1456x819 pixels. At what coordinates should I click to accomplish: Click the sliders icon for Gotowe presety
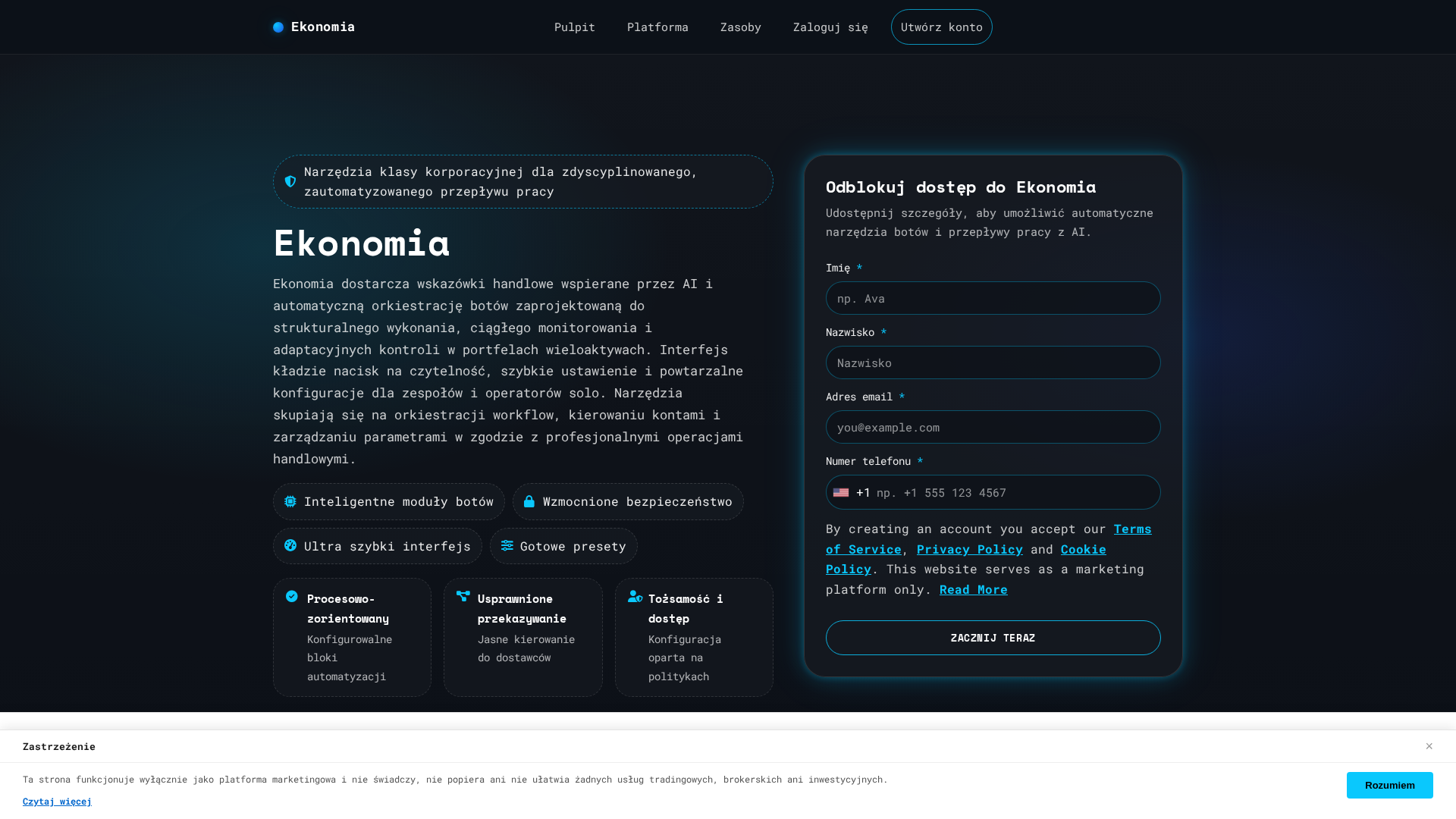[x=507, y=545]
